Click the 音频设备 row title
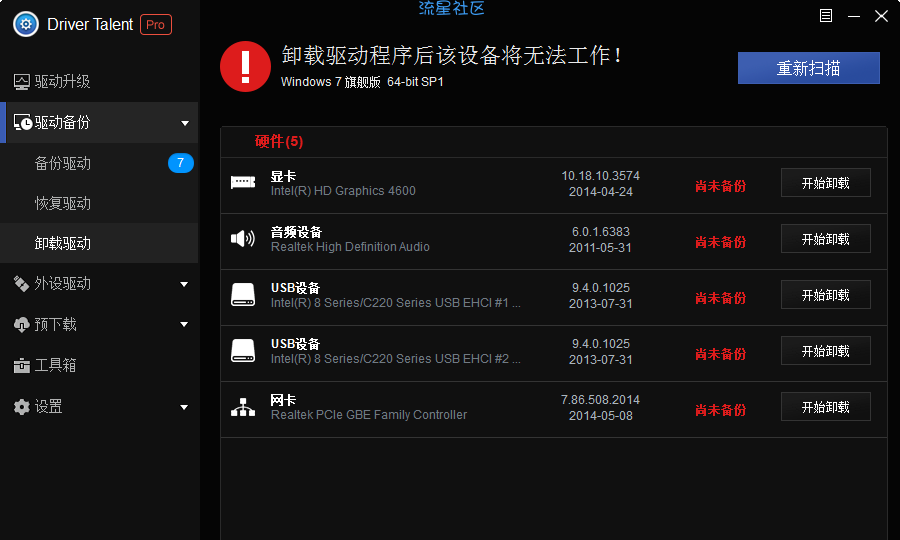 coord(296,232)
